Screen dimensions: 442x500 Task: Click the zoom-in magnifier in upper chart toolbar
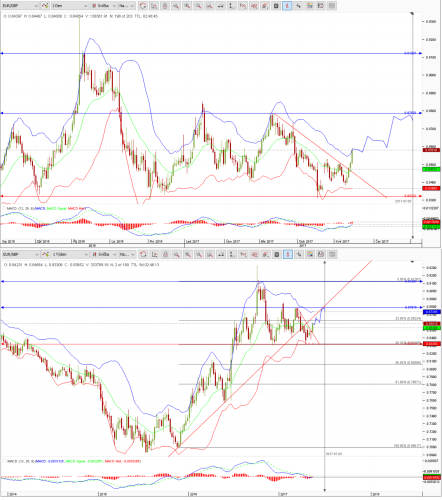point(187,6)
